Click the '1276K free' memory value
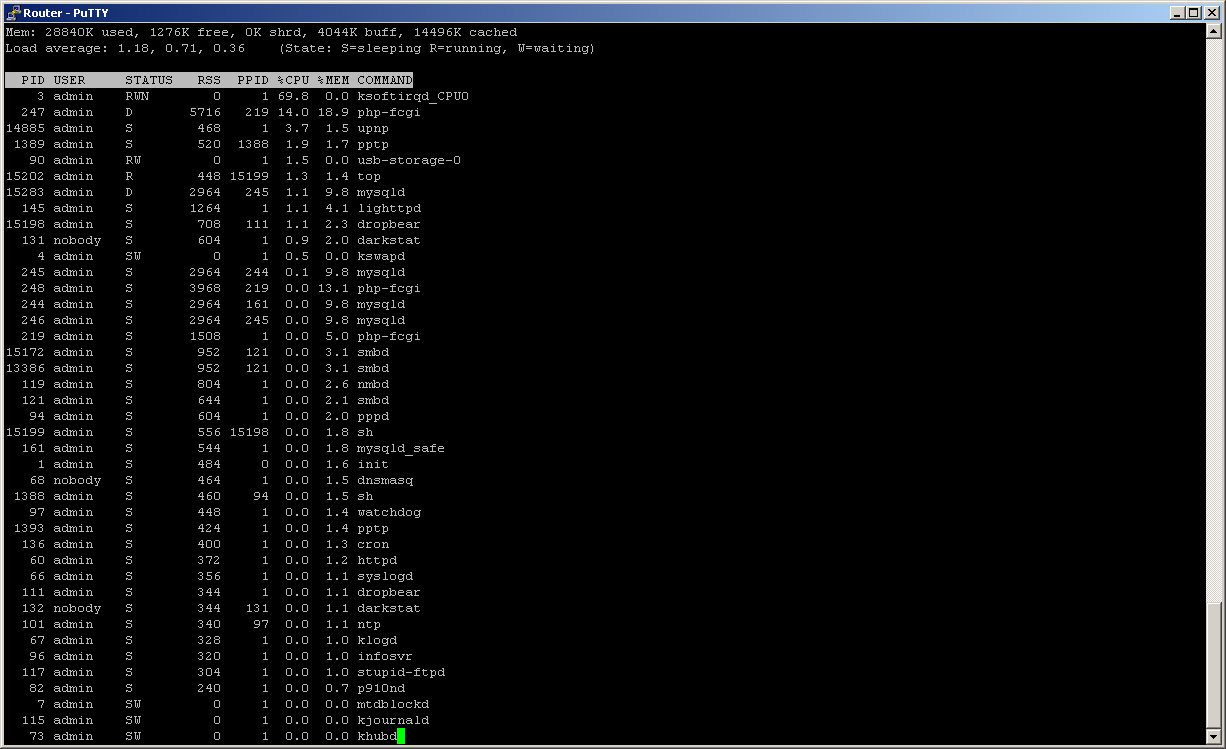 point(189,32)
